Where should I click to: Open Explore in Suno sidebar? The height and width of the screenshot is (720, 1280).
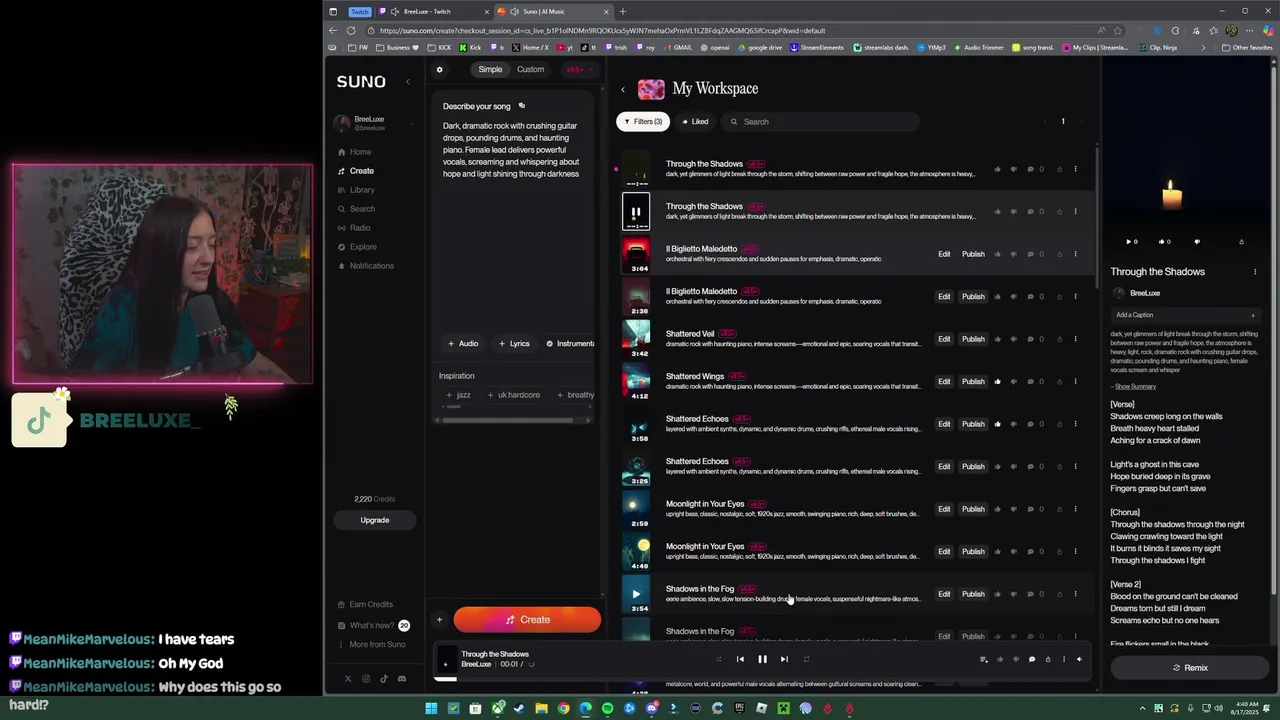coord(358,247)
